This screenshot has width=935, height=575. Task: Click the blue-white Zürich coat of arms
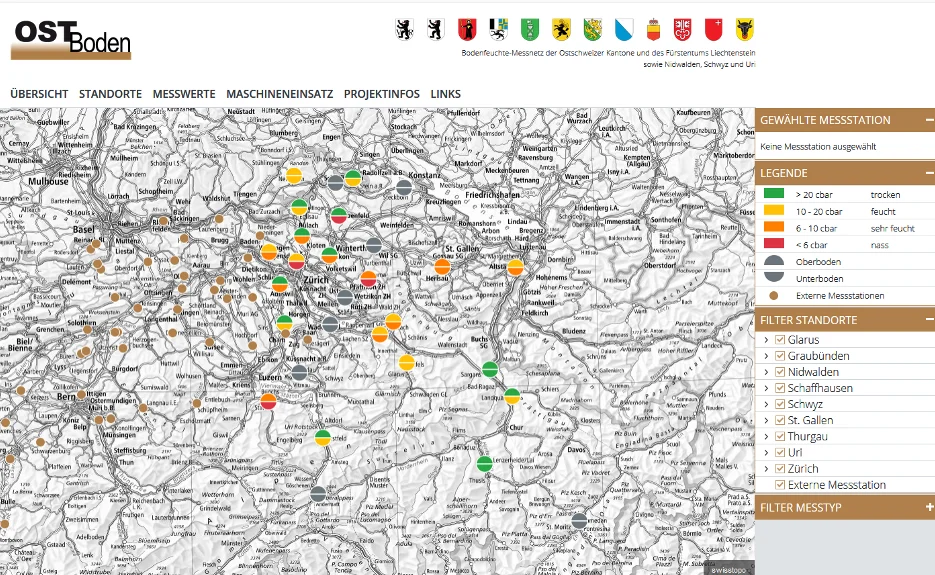[x=623, y=28]
